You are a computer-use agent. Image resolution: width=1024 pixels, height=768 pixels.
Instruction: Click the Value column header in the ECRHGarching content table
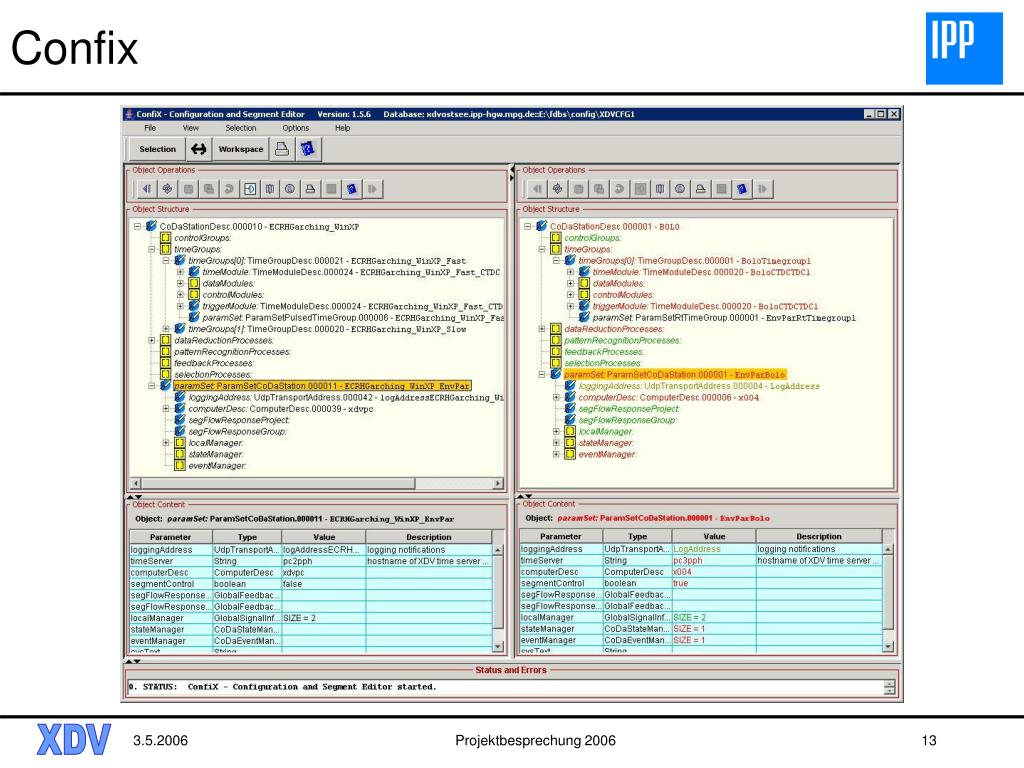324,537
